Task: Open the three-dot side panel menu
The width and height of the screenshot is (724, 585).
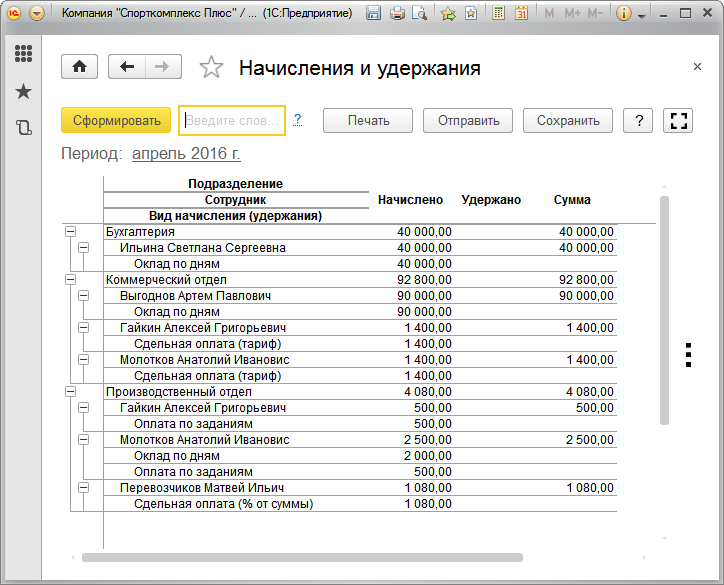Action: pos(688,355)
